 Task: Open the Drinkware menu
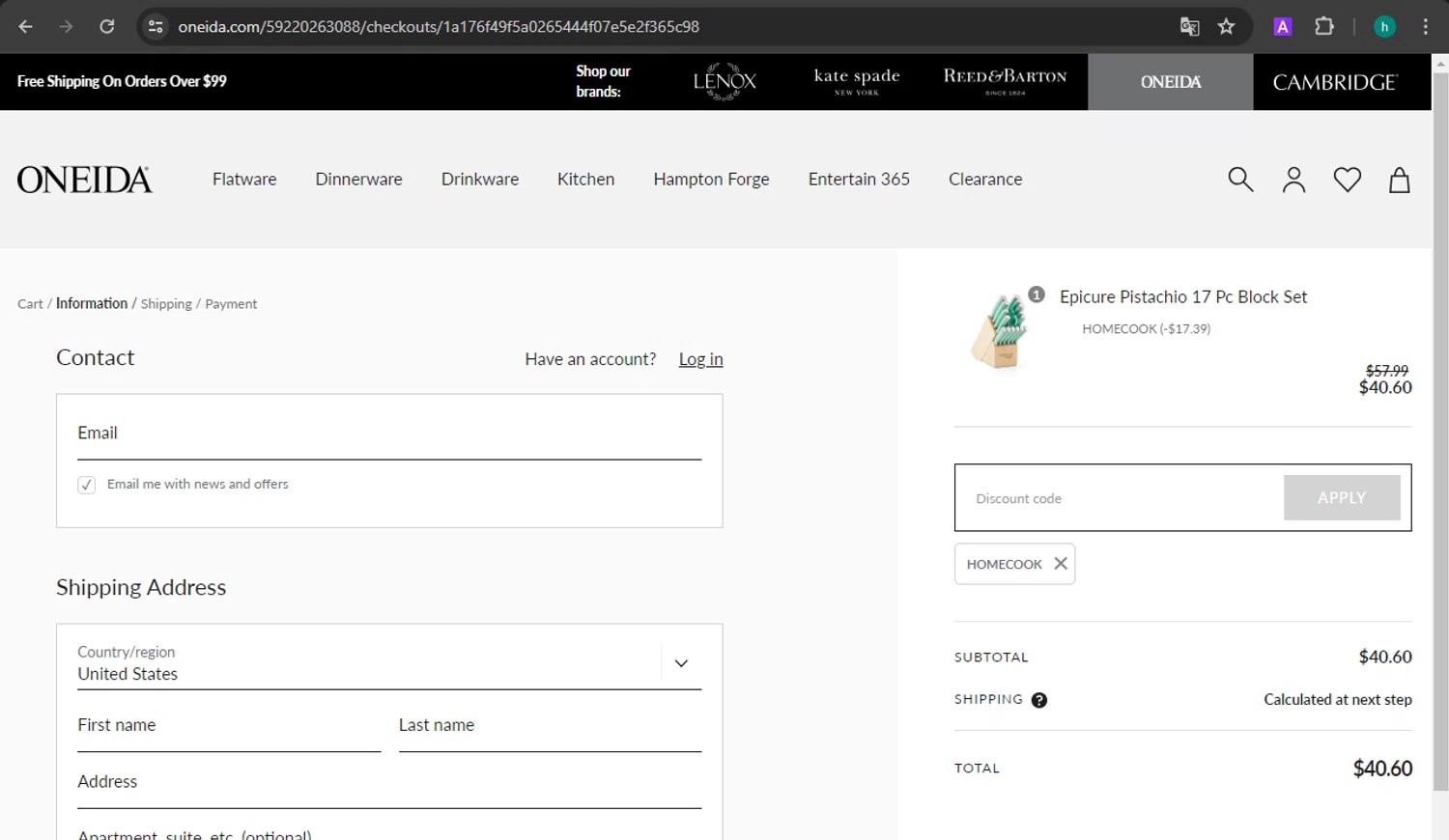tap(480, 180)
